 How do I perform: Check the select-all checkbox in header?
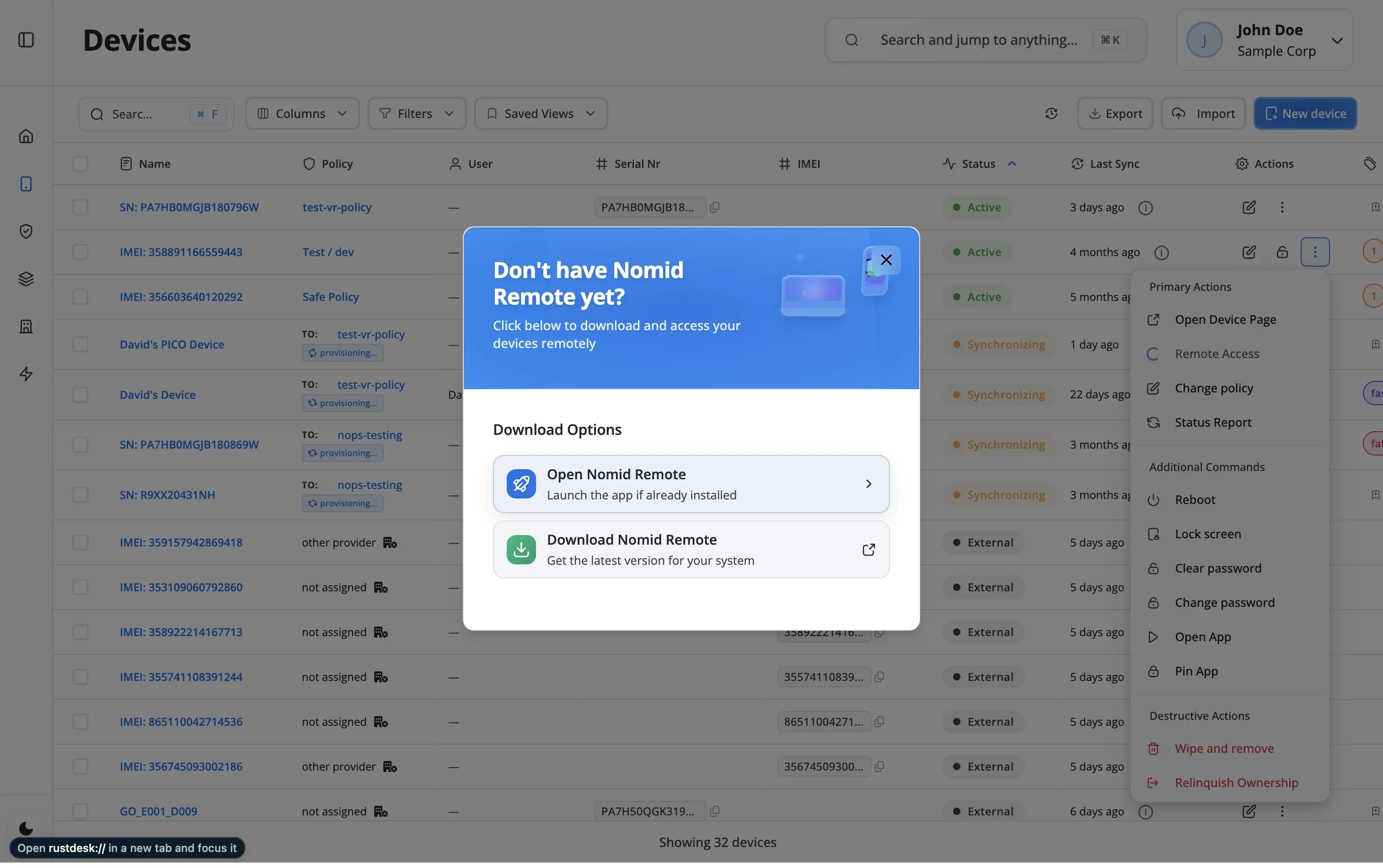[80, 164]
